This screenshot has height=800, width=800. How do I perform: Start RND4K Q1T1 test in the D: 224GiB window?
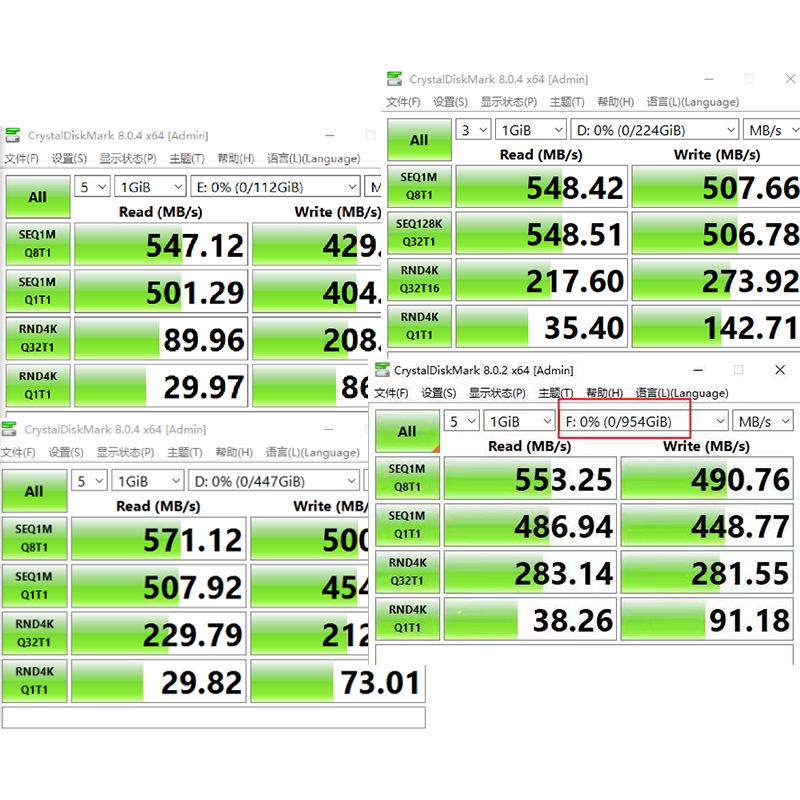[419, 326]
